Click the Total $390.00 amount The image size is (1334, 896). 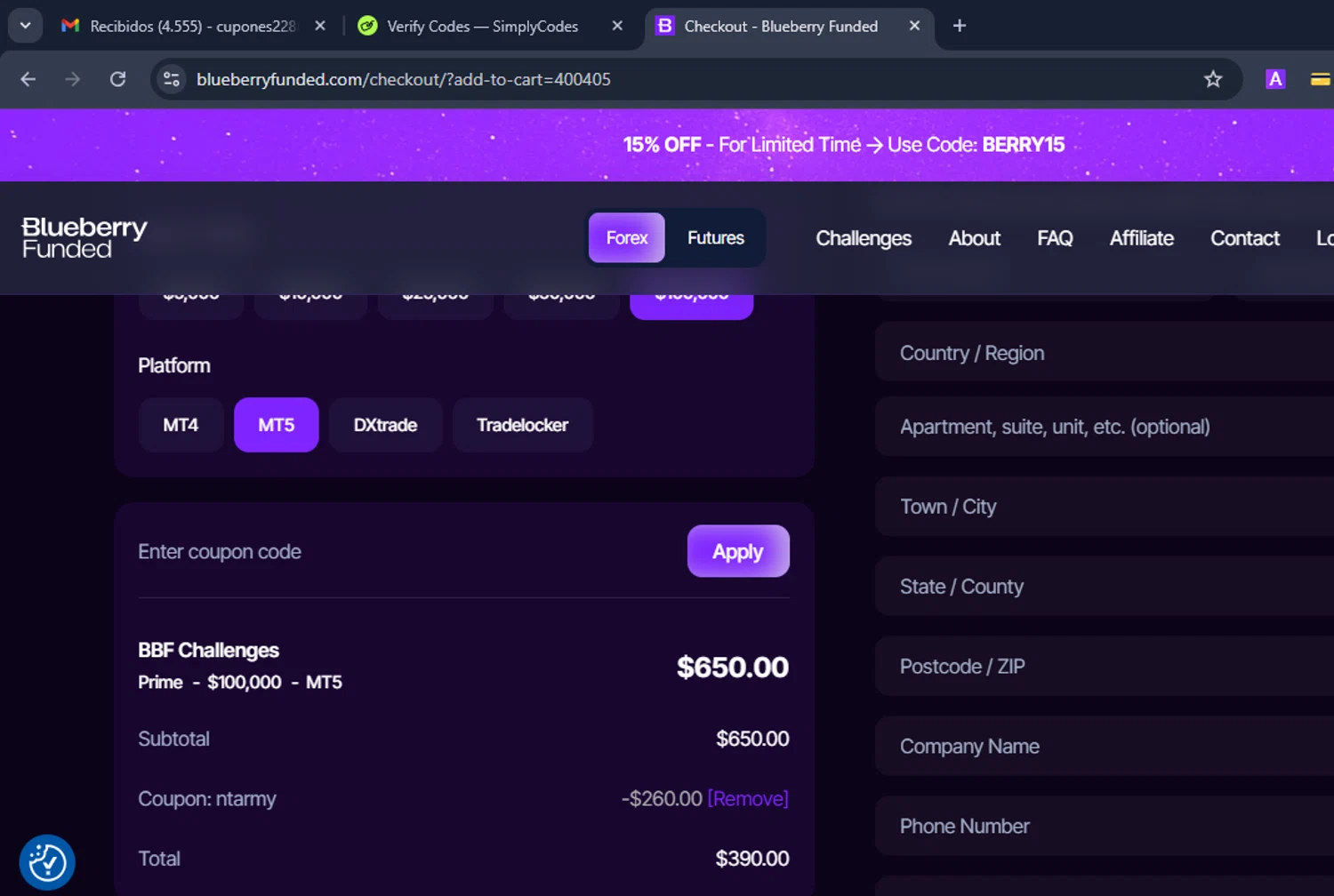click(752, 859)
